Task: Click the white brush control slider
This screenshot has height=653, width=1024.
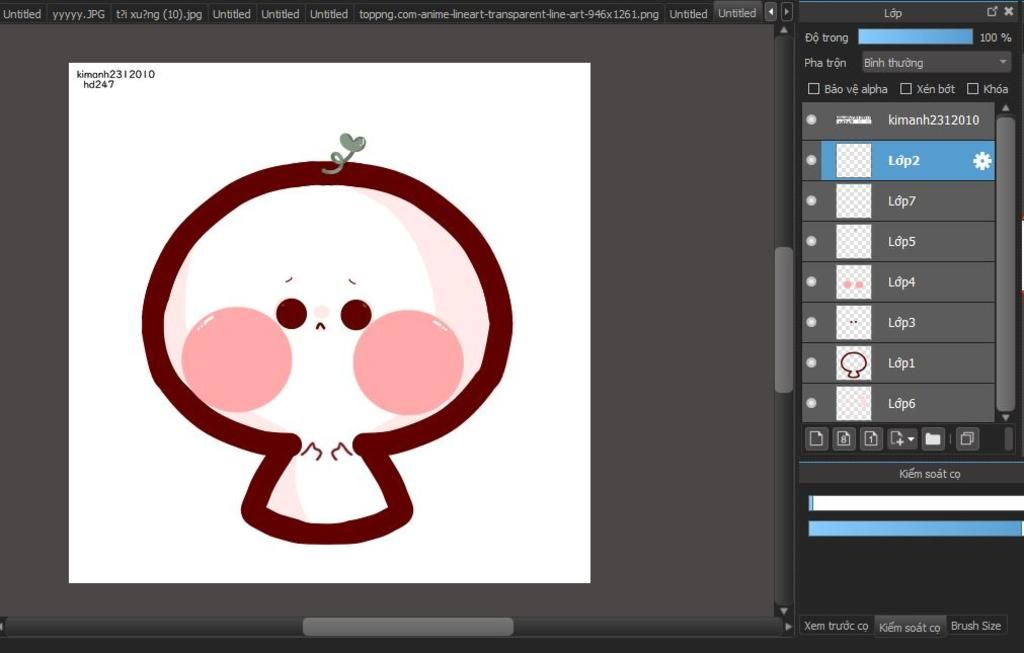Action: pos(916,503)
